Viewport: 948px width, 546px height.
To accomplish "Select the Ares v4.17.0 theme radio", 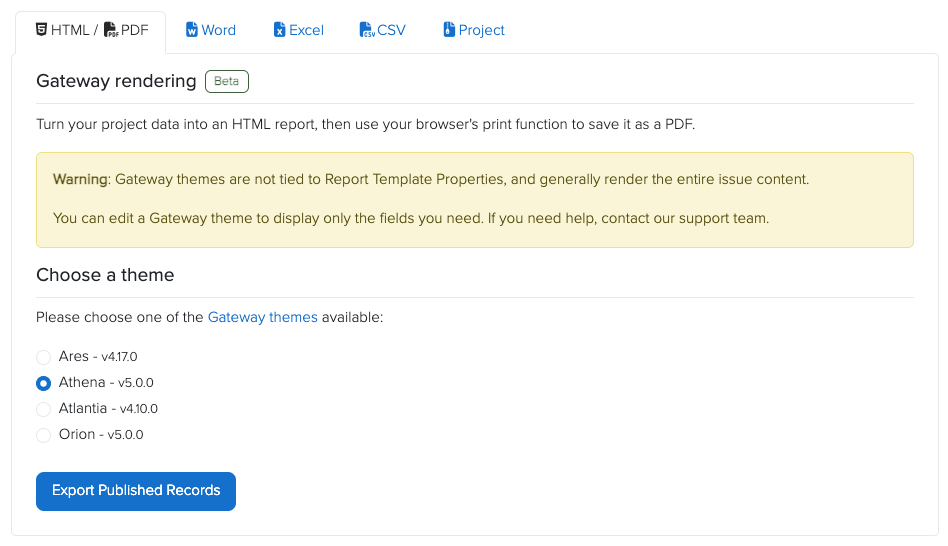I will tap(44, 357).
